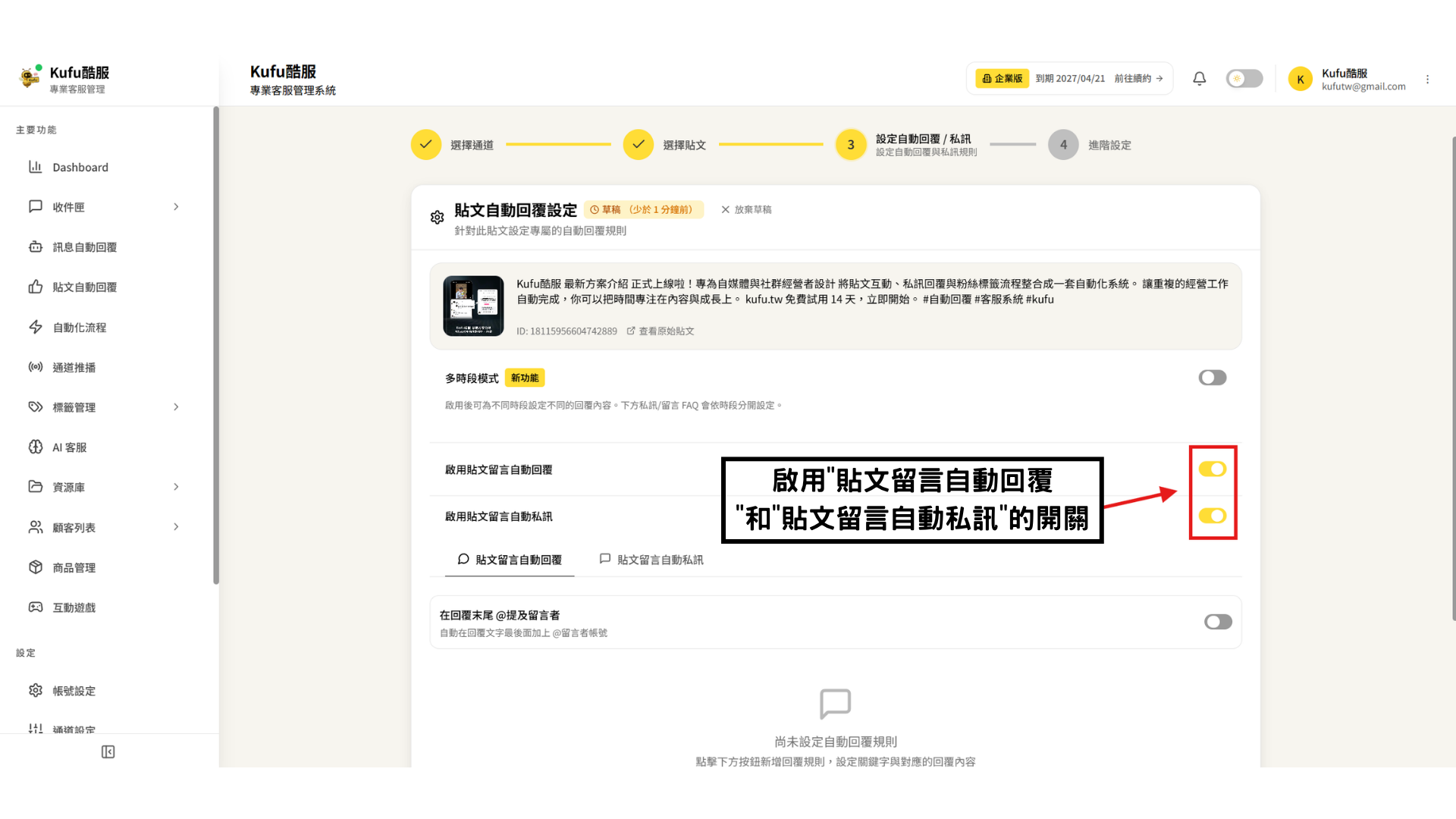Click the 選擇貼文 step label

tap(685, 145)
